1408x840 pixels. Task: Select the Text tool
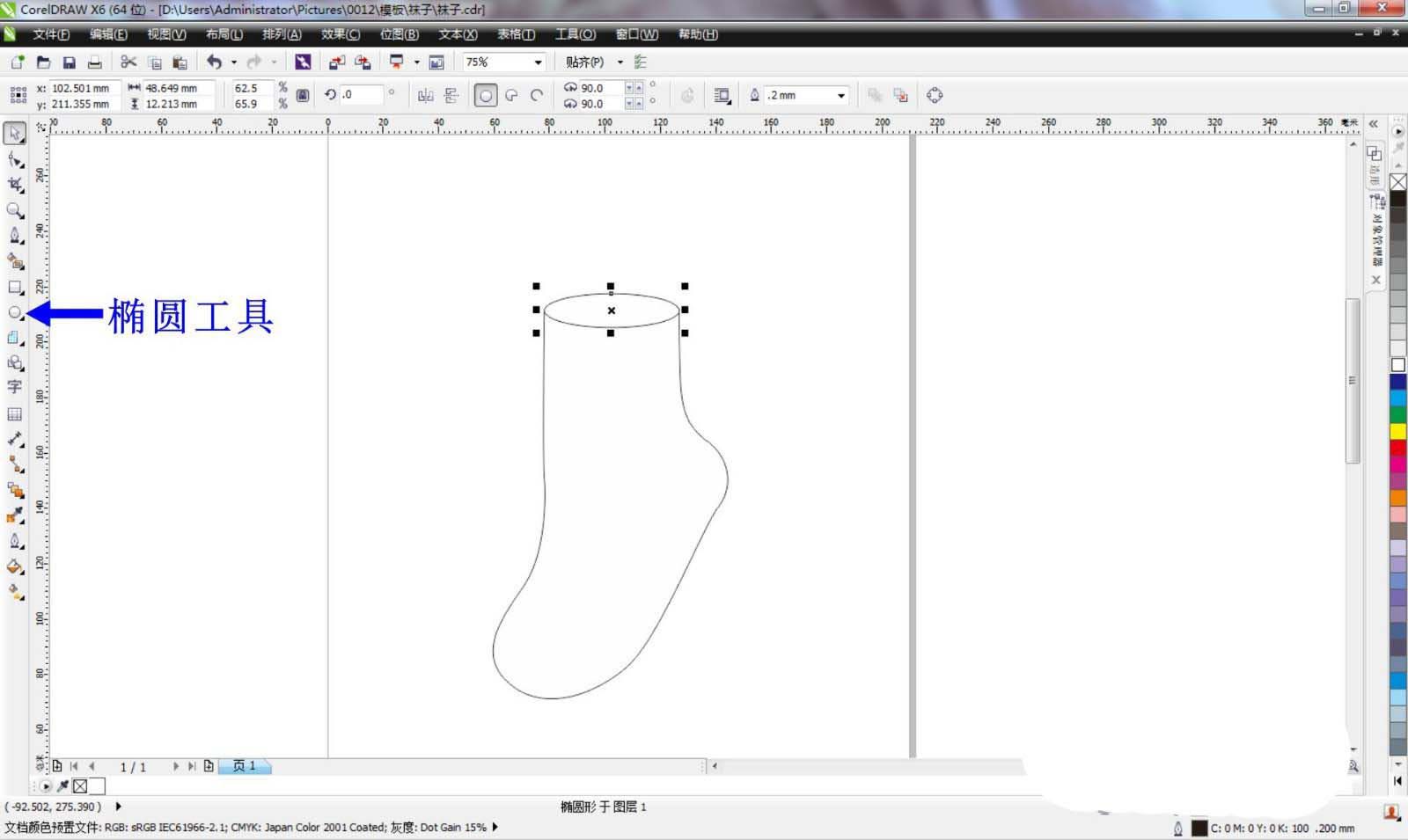click(14, 387)
